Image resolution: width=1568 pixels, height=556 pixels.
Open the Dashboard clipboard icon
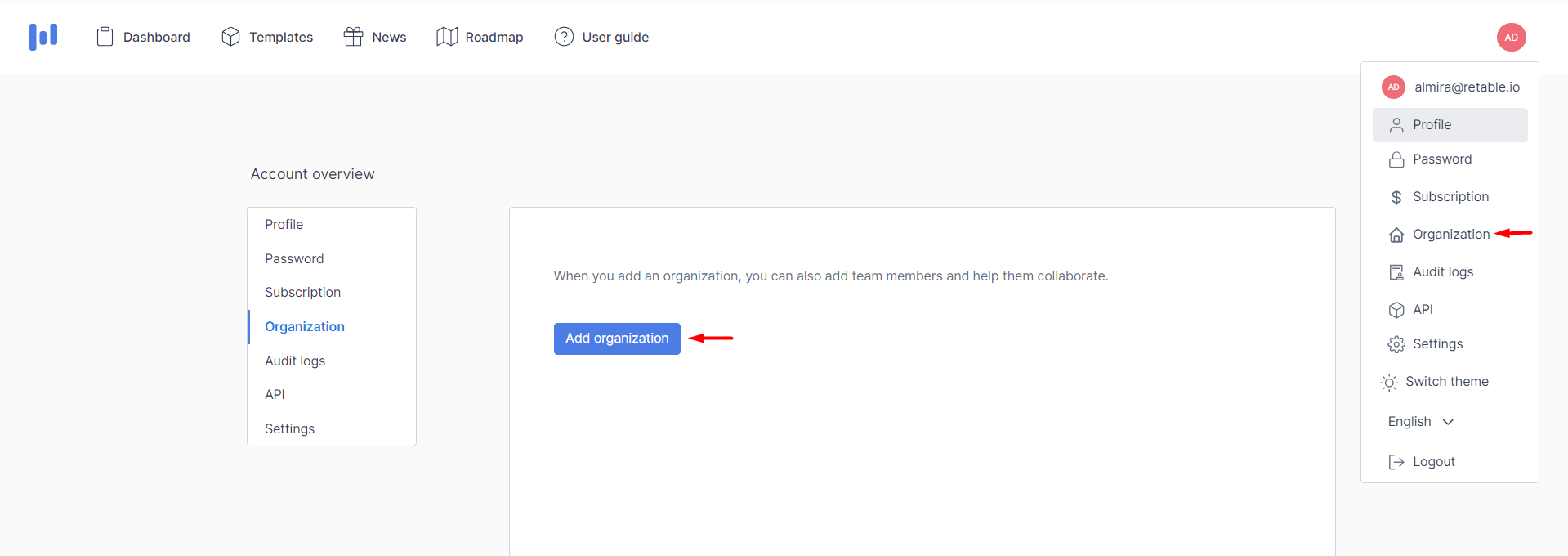(105, 37)
